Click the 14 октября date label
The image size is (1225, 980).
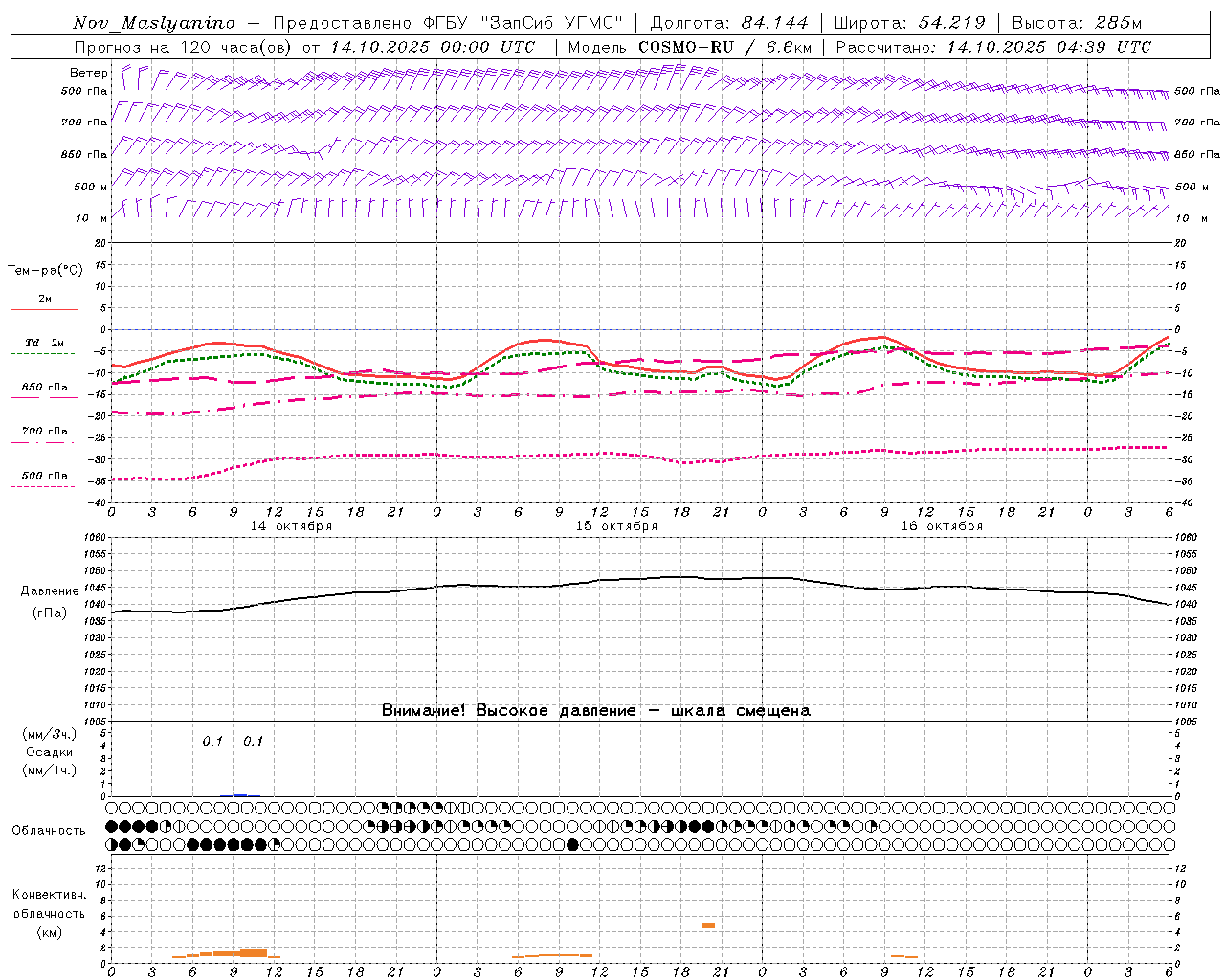[x=291, y=526]
